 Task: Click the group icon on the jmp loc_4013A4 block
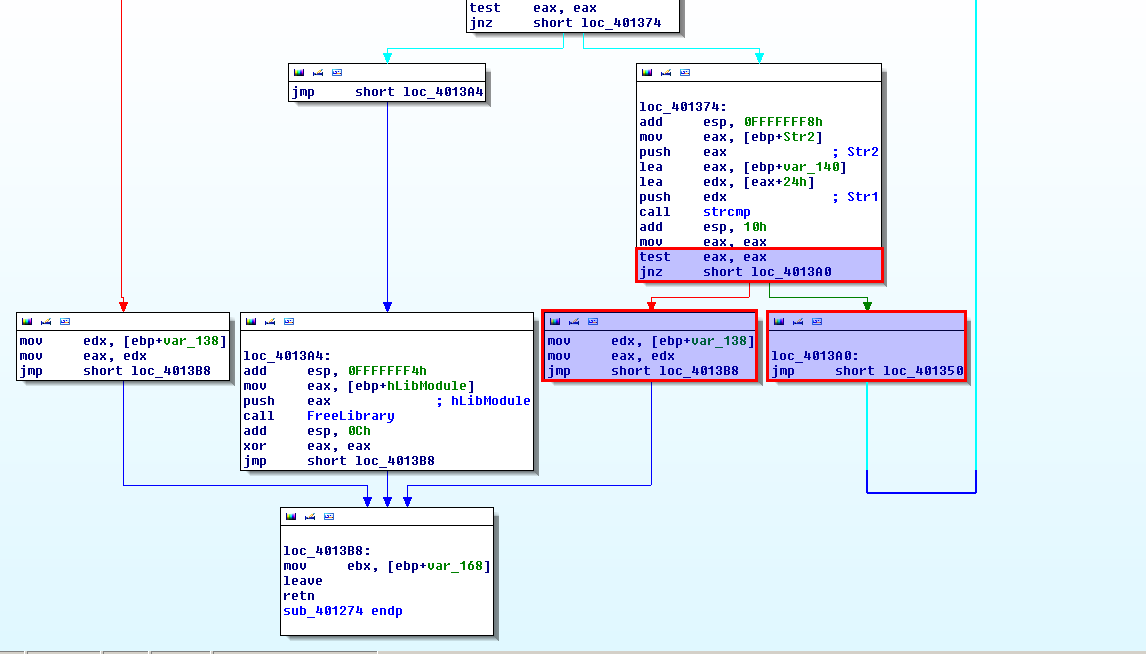pyautogui.click(x=337, y=73)
